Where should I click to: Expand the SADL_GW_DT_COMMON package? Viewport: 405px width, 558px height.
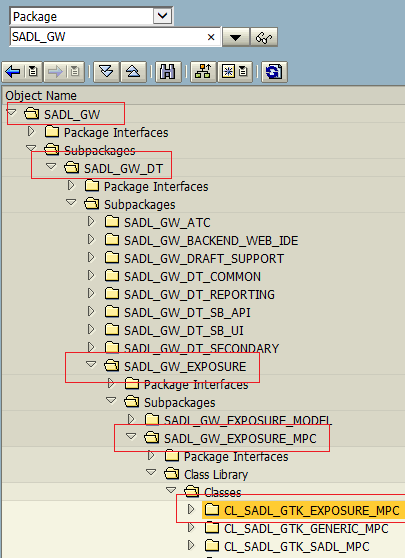(91, 275)
